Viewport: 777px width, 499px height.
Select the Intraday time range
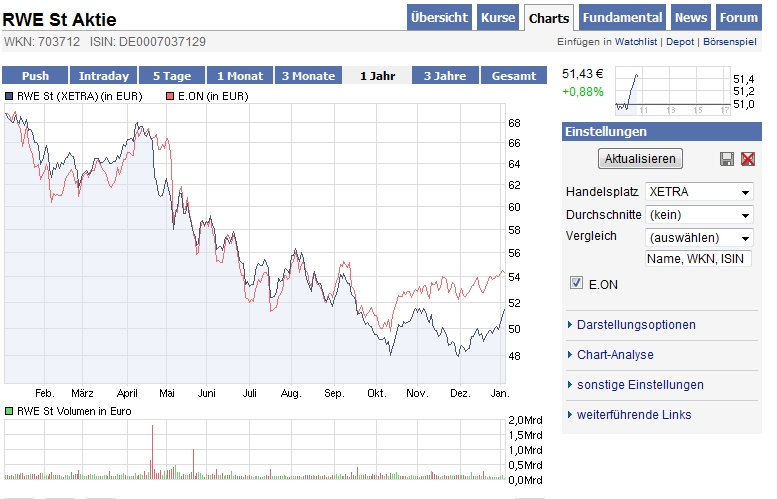click(103, 76)
